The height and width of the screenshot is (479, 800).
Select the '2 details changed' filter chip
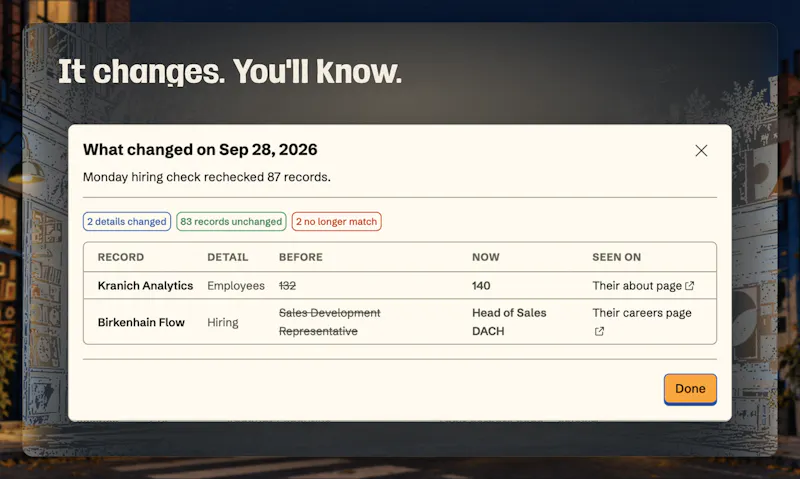127,221
